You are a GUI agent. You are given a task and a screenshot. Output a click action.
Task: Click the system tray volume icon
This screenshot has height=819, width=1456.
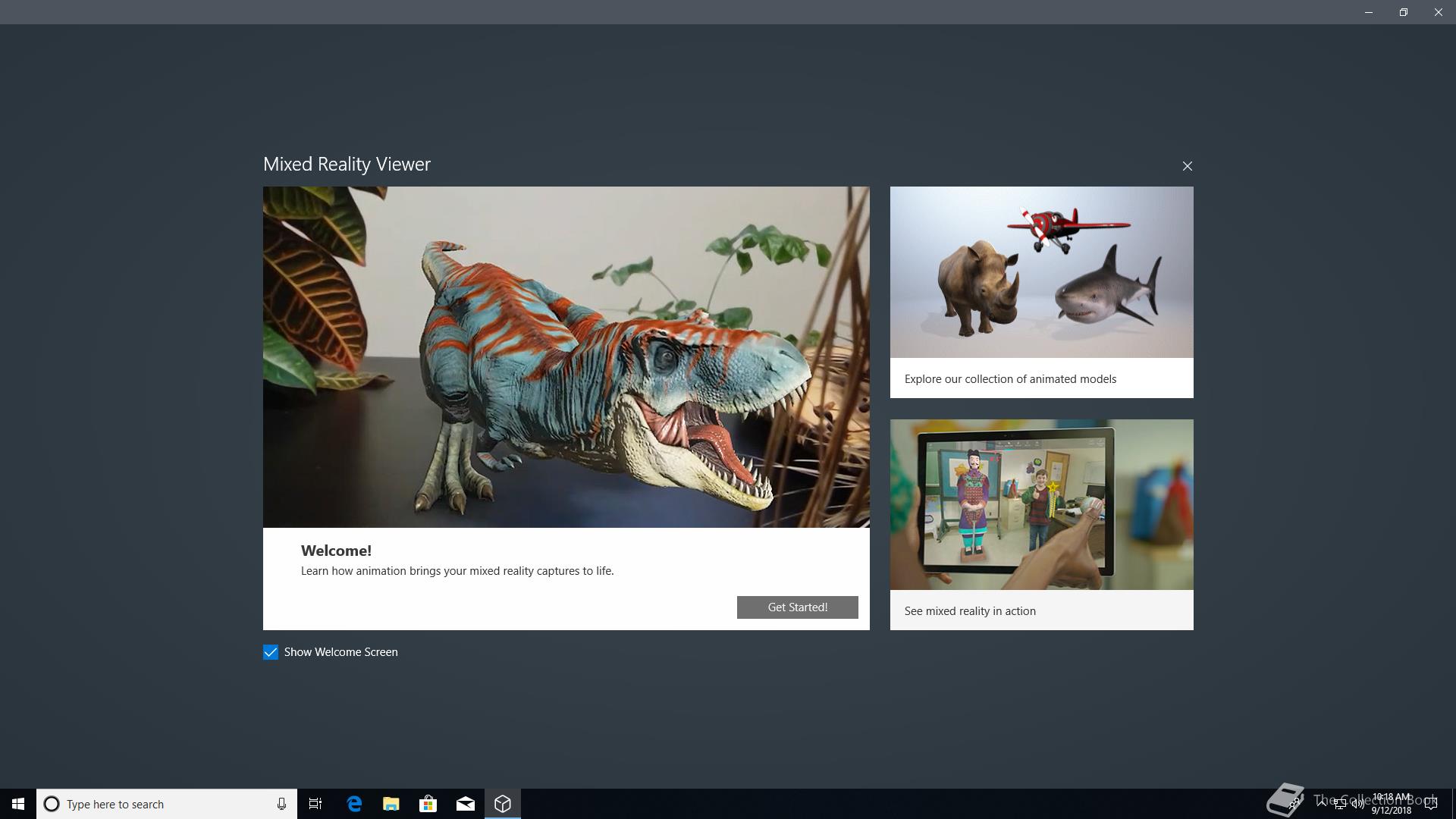point(1357,804)
